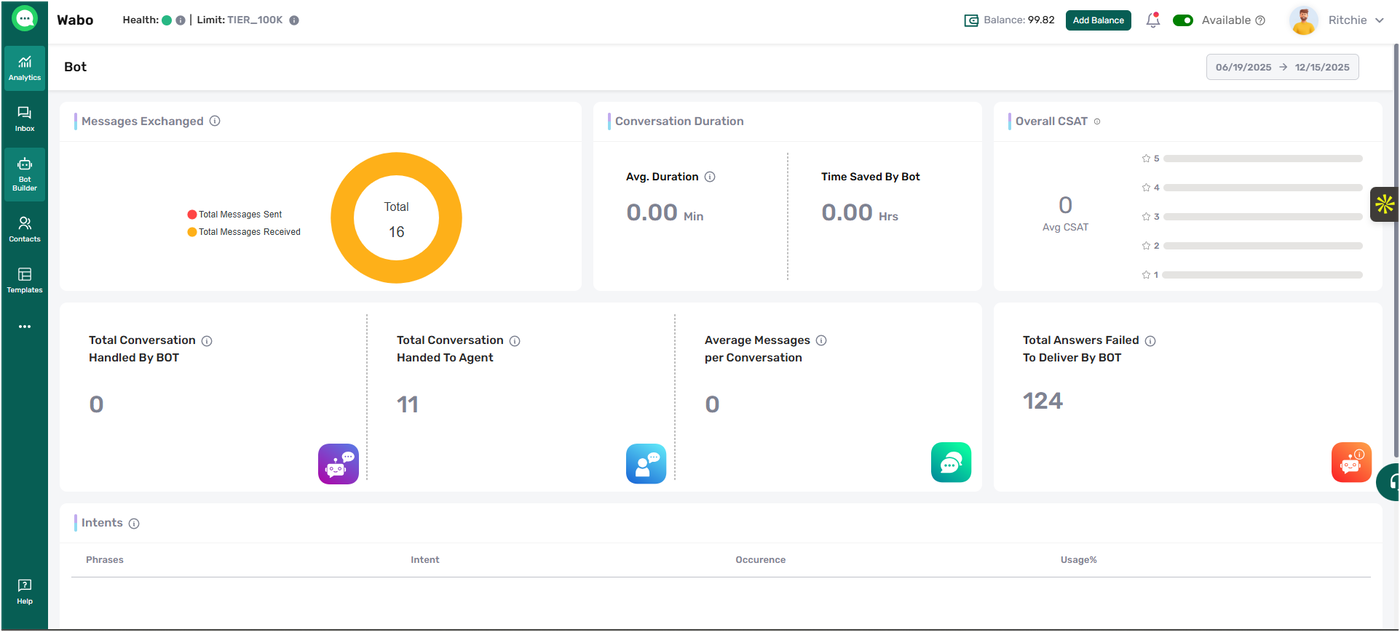Show help for Available status
1400x632 pixels.
1260,20
